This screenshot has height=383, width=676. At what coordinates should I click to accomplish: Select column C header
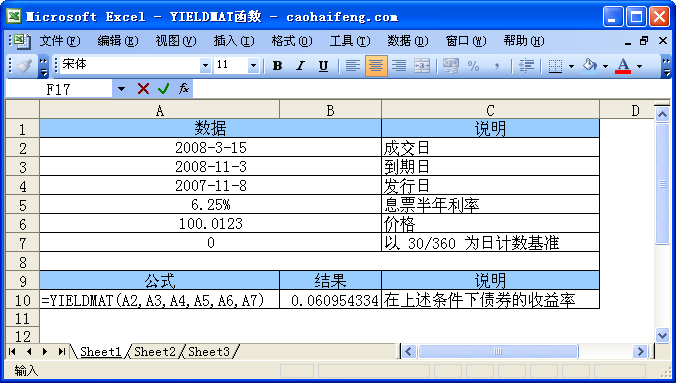click(x=490, y=110)
